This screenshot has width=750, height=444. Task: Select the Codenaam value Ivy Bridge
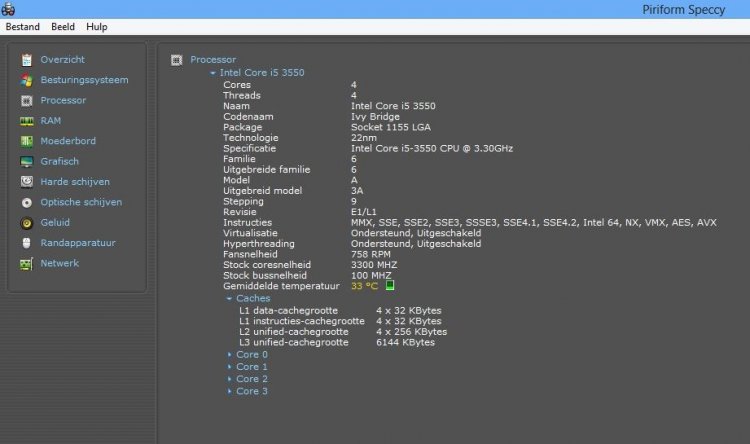coord(375,117)
